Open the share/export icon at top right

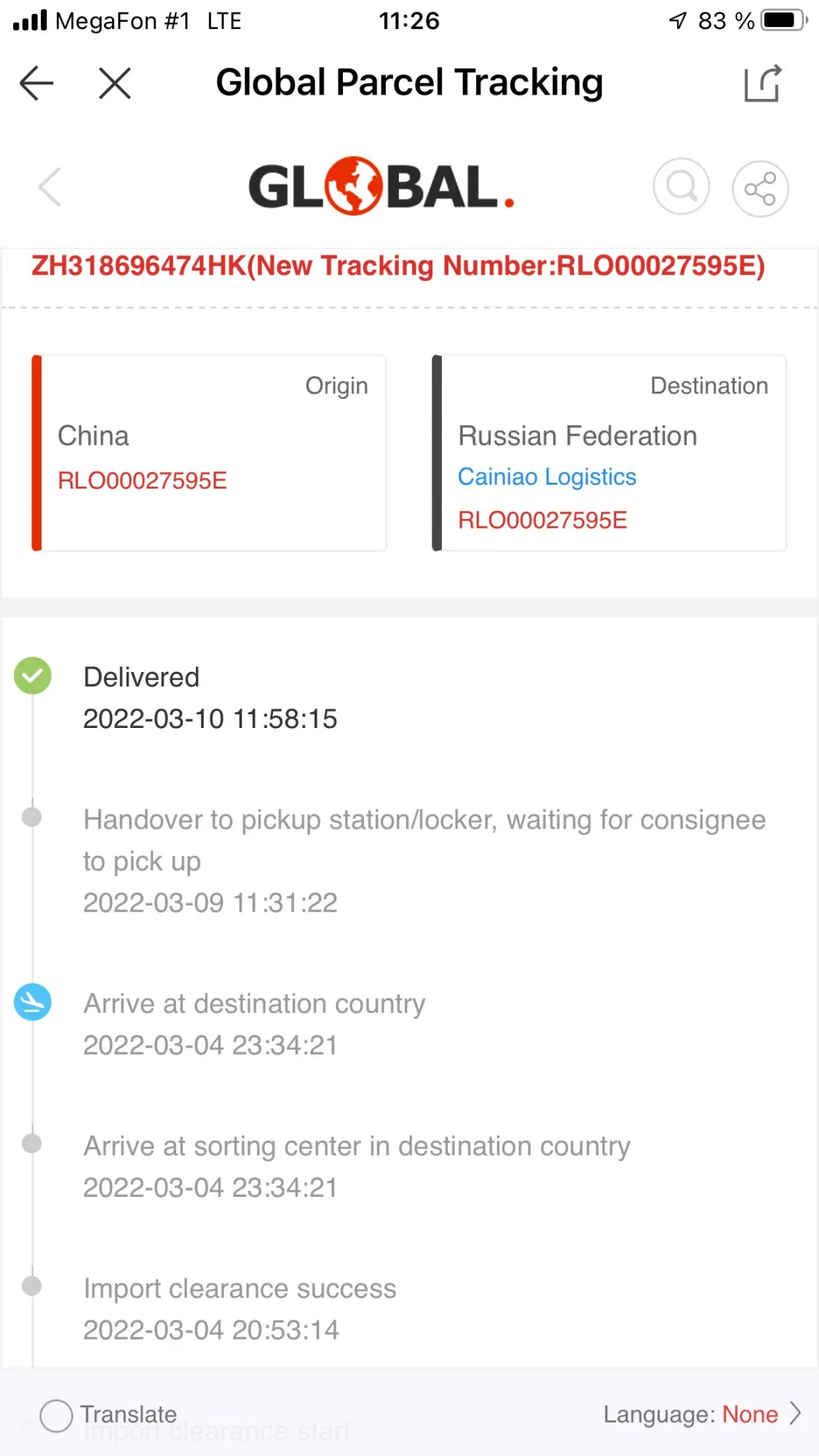[x=762, y=83]
